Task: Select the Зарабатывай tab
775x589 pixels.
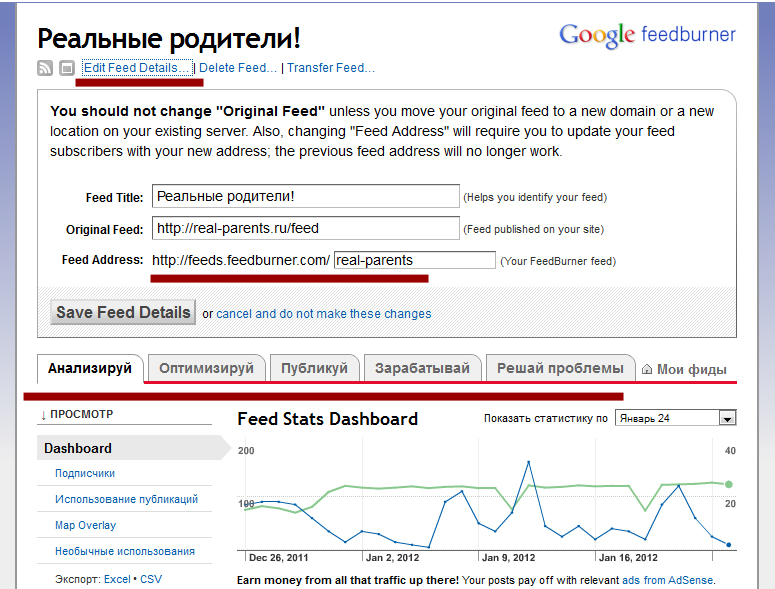Action: coord(422,368)
